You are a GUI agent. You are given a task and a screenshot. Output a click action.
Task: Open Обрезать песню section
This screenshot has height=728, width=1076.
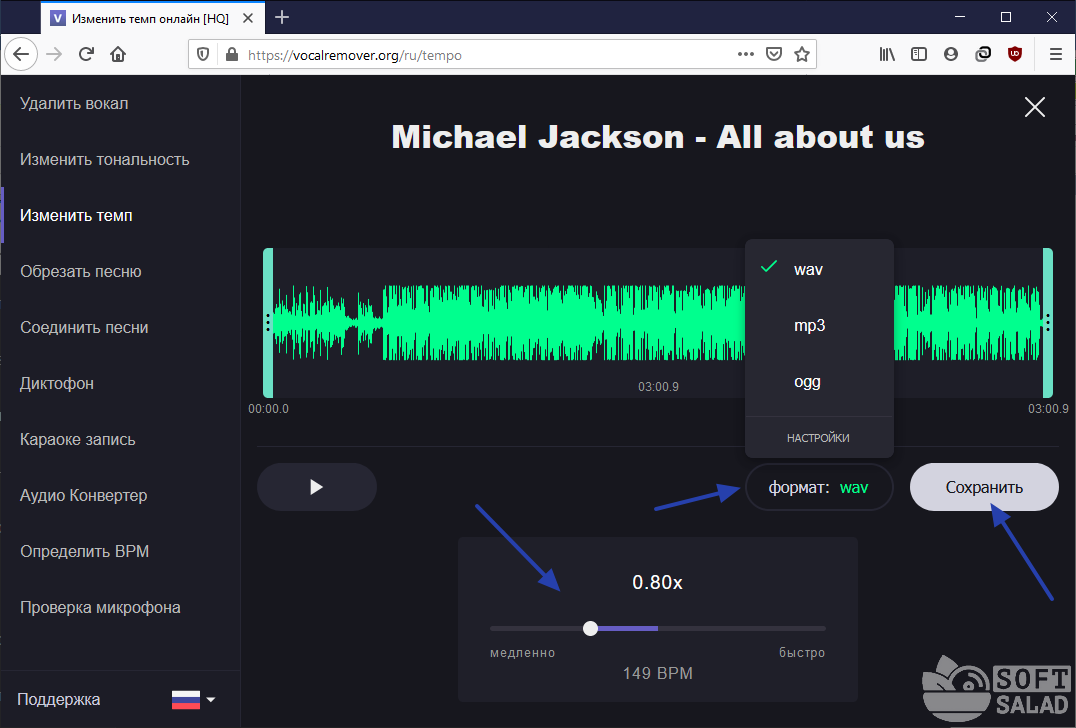point(81,272)
